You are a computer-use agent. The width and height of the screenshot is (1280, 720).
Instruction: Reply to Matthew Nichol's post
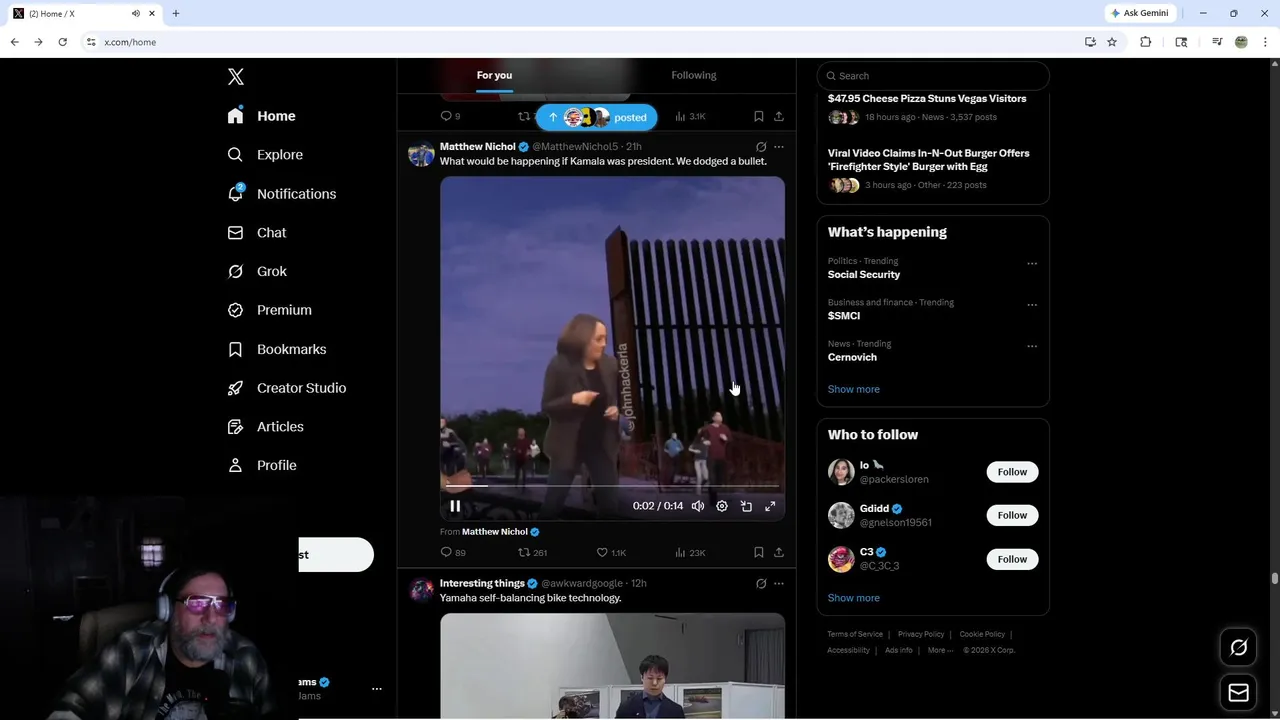(x=453, y=552)
